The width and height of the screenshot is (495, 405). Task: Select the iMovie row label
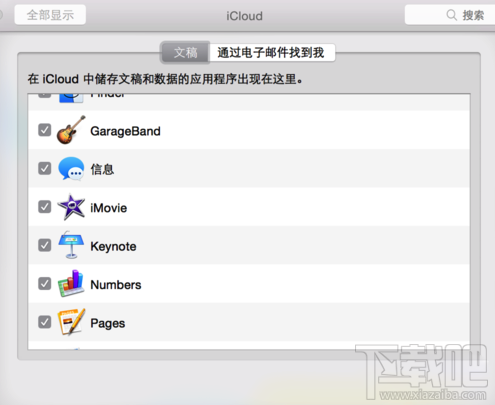click(x=108, y=208)
